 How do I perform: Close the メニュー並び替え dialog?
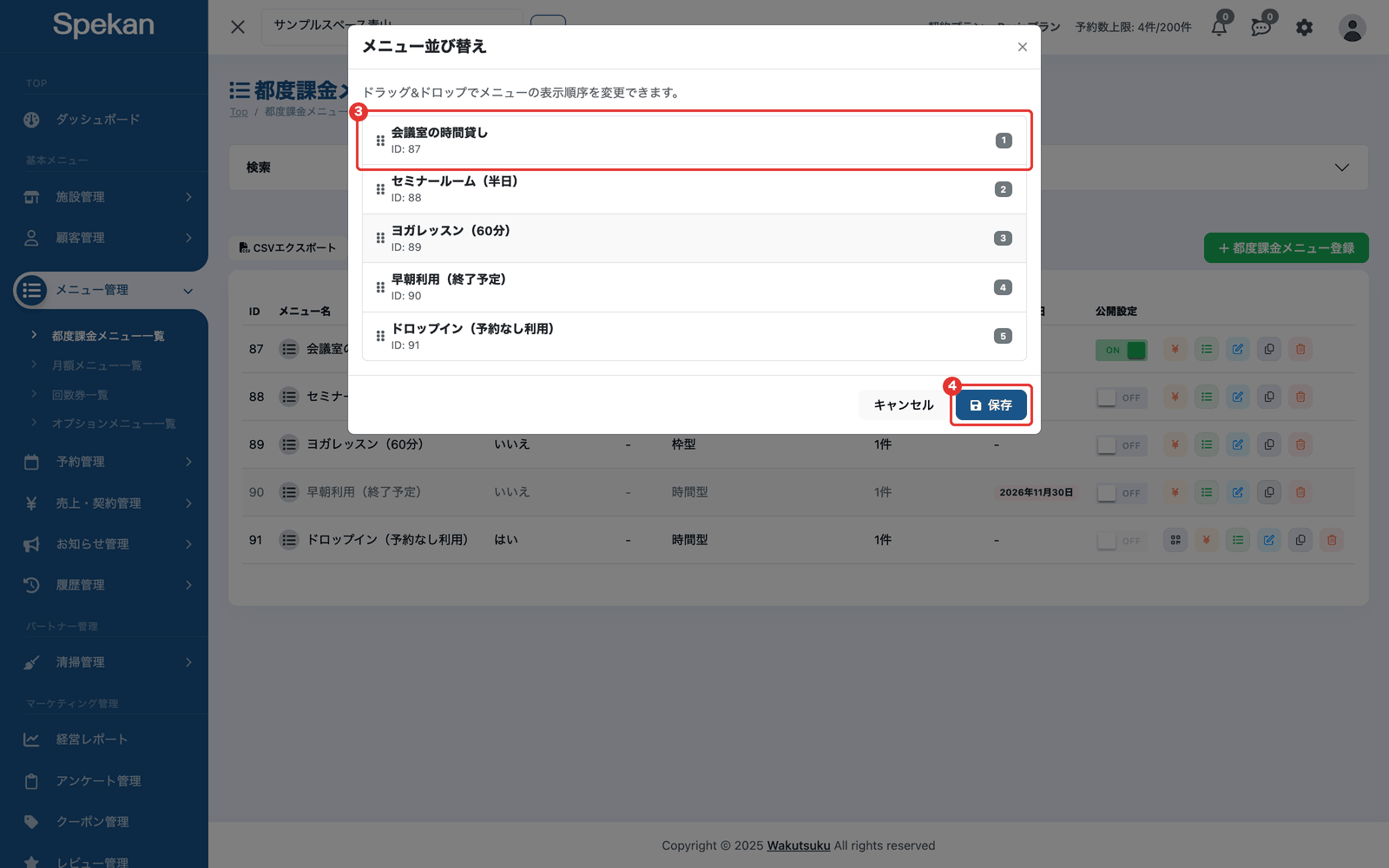pos(1023,47)
